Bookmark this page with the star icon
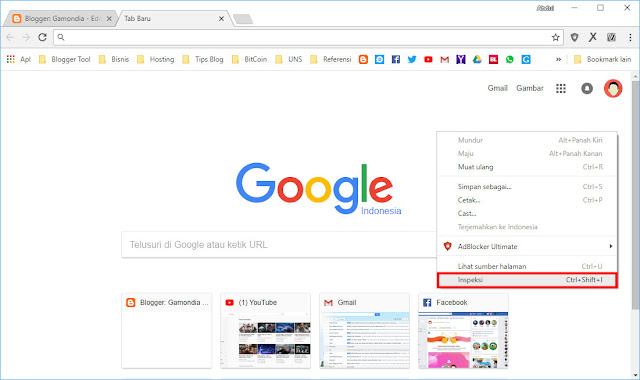 click(x=555, y=37)
